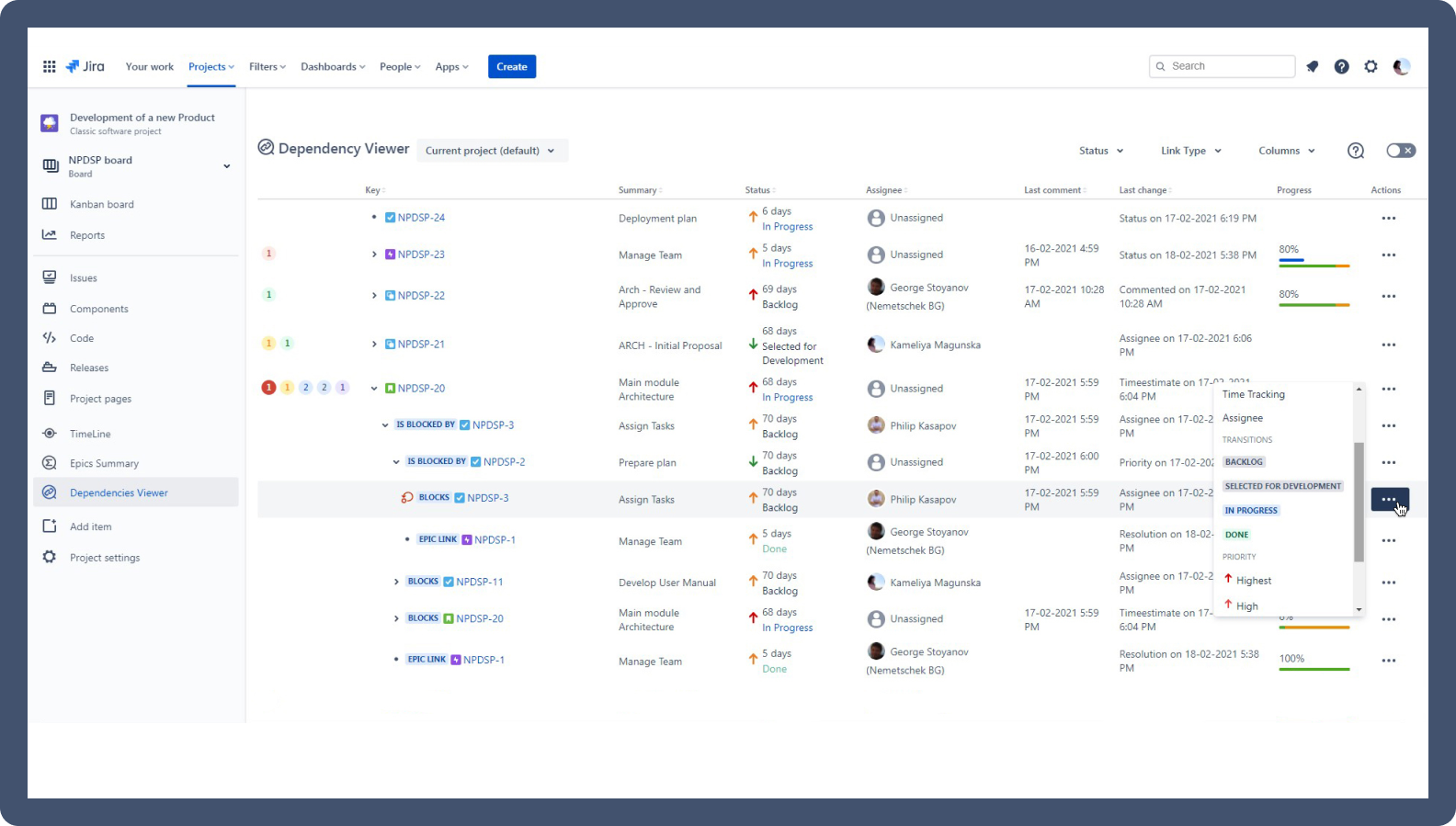Open the Link Type filter dropdown
The width and height of the screenshot is (1456, 826).
[1191, 151]
